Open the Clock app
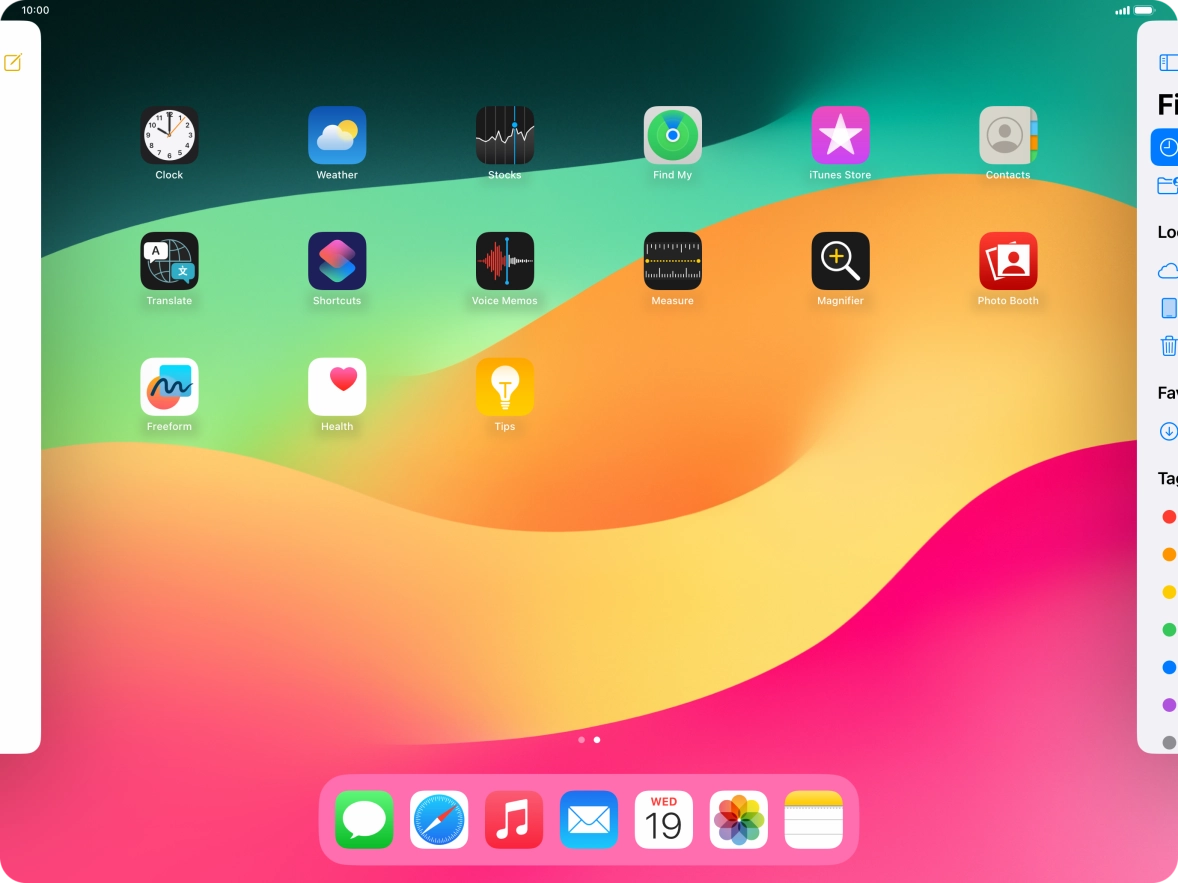 coord(169,136)
